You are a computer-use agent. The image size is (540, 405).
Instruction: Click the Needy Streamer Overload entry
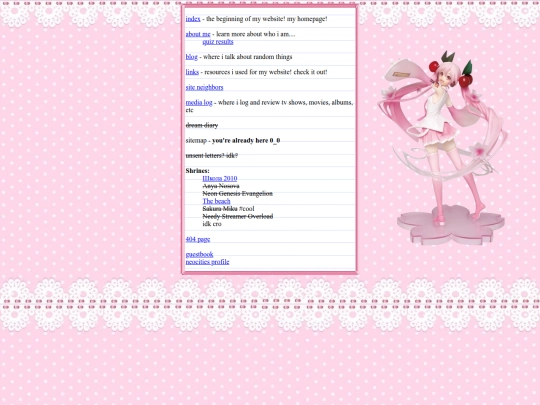pos(238,216)
